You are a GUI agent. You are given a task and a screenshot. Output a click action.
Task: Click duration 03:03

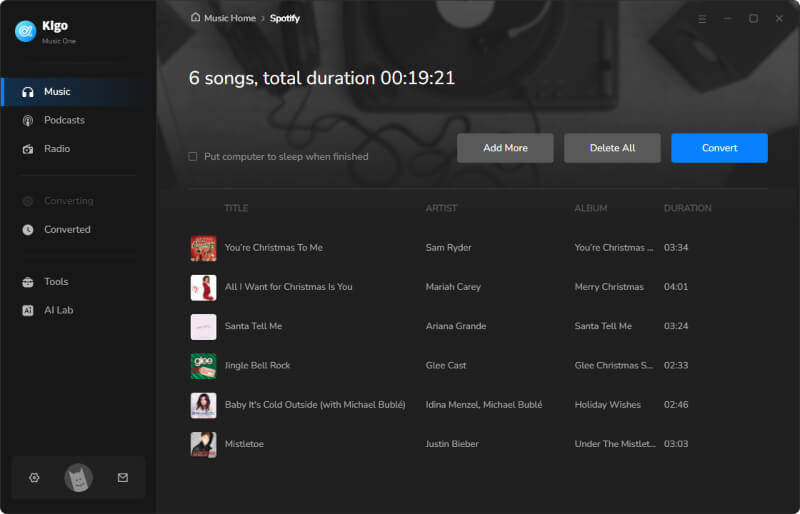676,444
